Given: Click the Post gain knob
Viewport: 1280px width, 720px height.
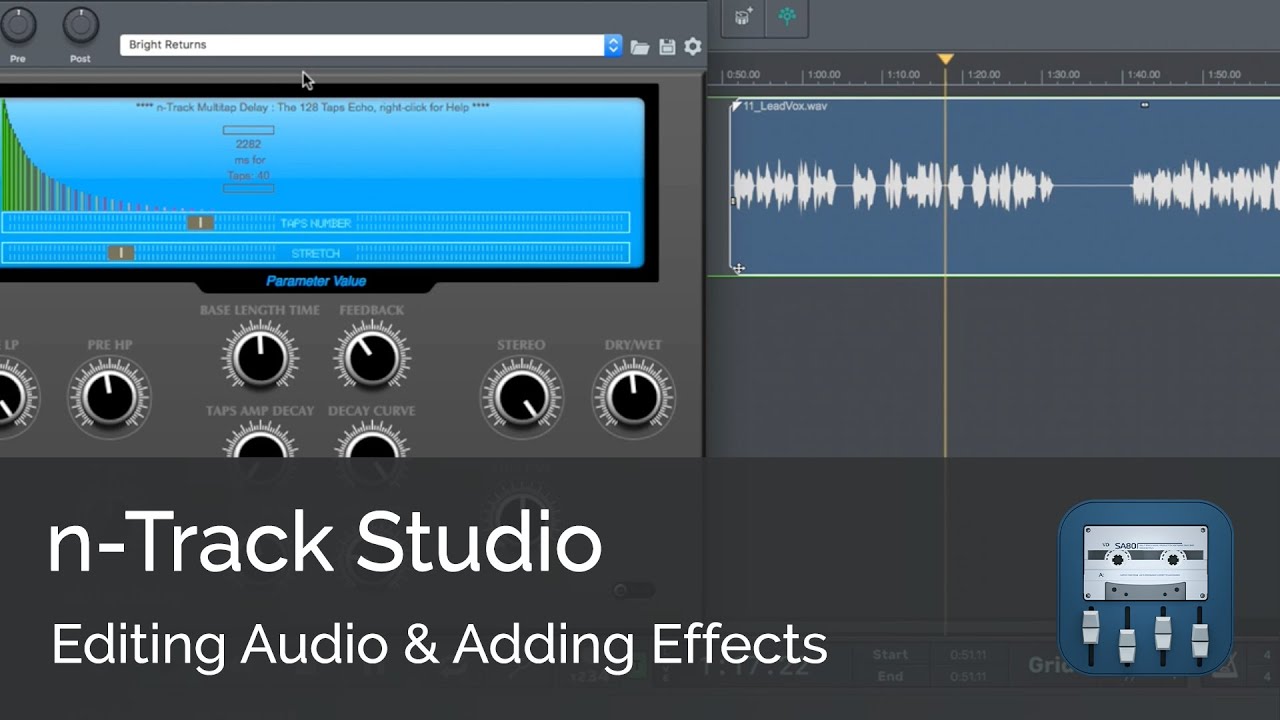Looking at the screenshot, I should [80, 24].
